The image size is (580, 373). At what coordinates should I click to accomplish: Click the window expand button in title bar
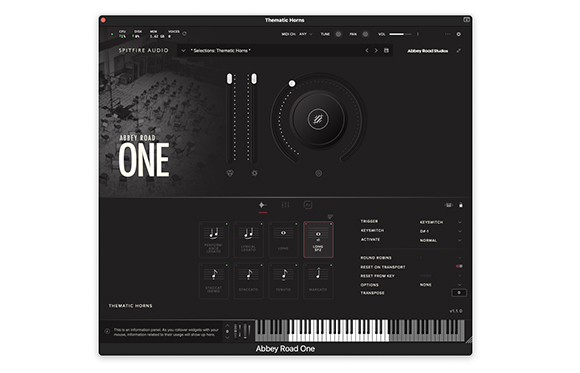466,20
